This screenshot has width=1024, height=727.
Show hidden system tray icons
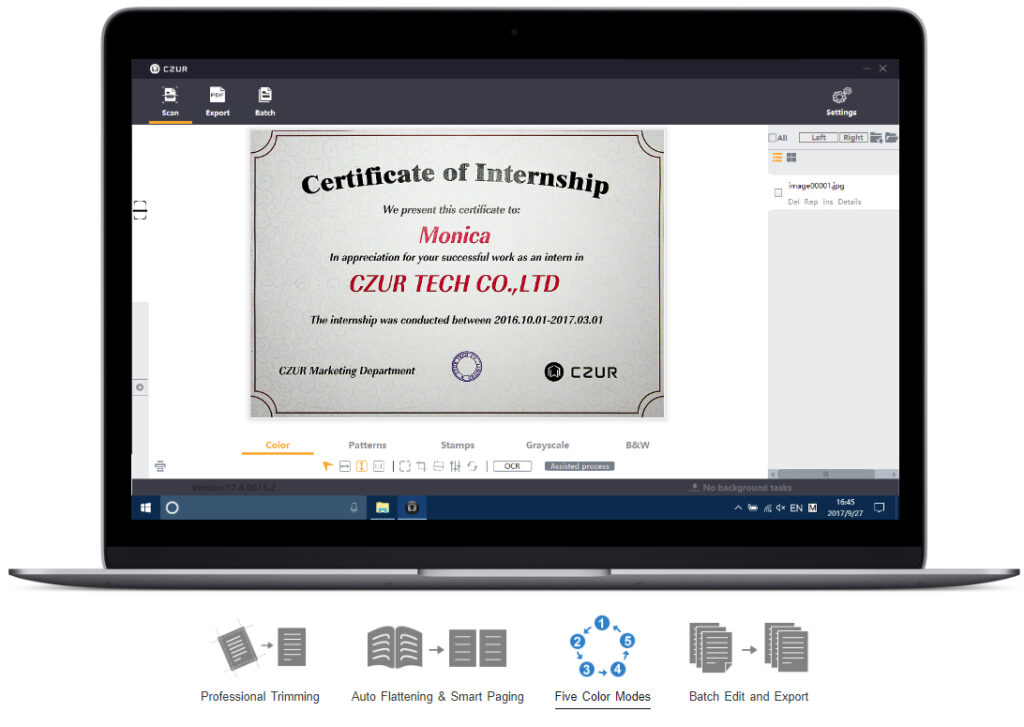738,508
